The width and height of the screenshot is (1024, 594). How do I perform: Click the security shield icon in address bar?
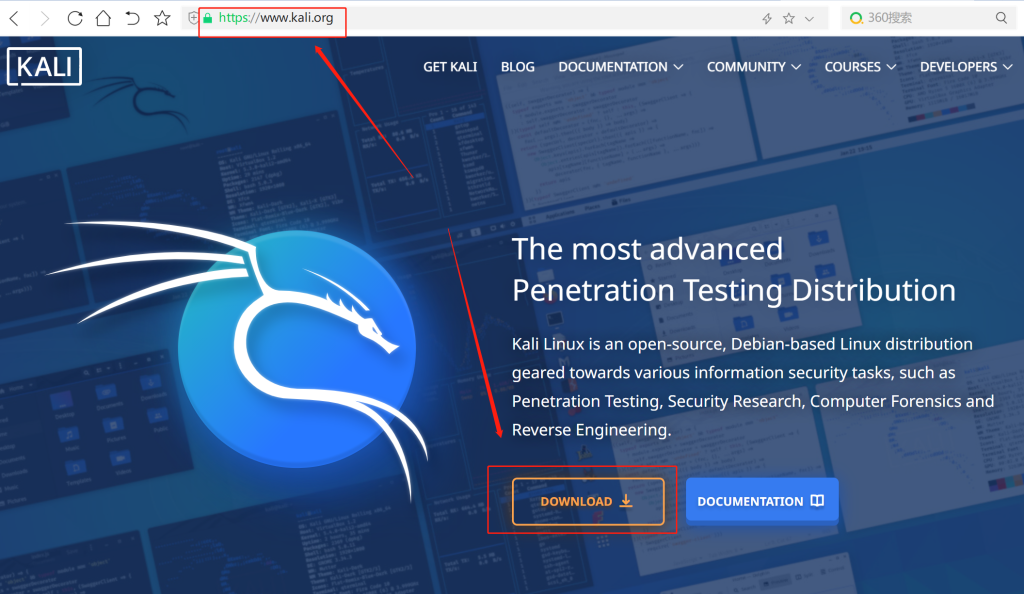click(193, 18)
